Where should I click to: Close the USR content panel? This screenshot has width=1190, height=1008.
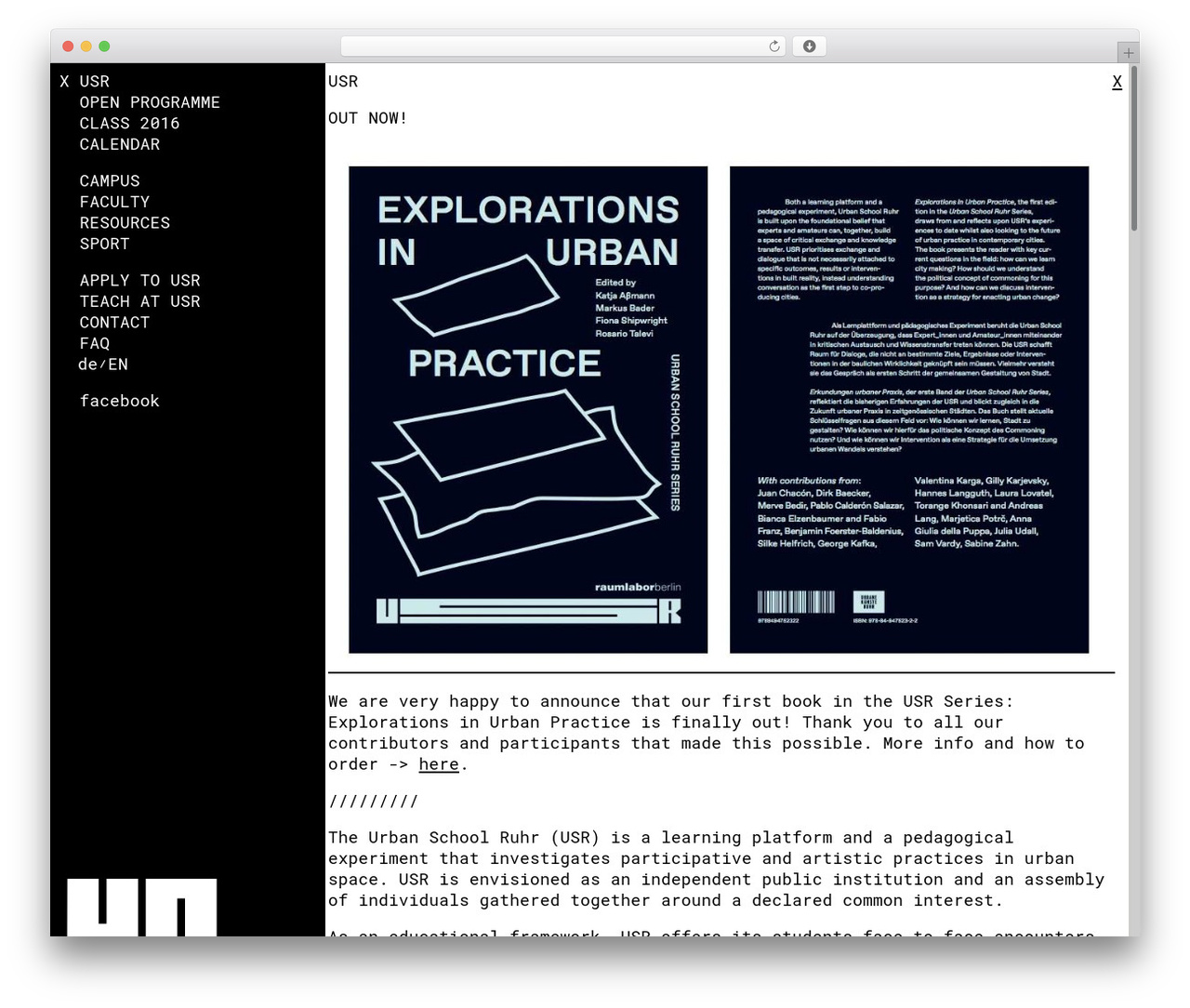[x=1117, y=82]
